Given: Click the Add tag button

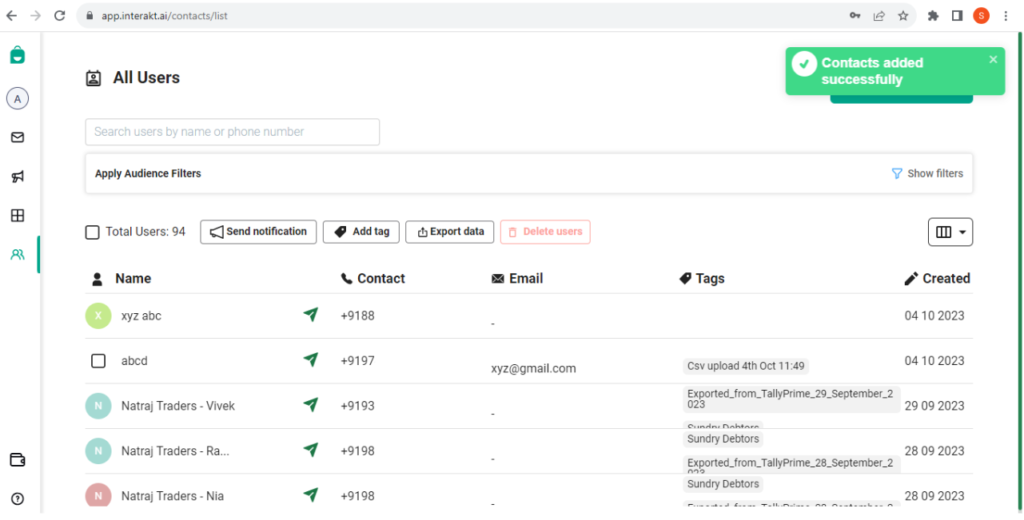Looking at the screenshot, I should pos(361,232).
